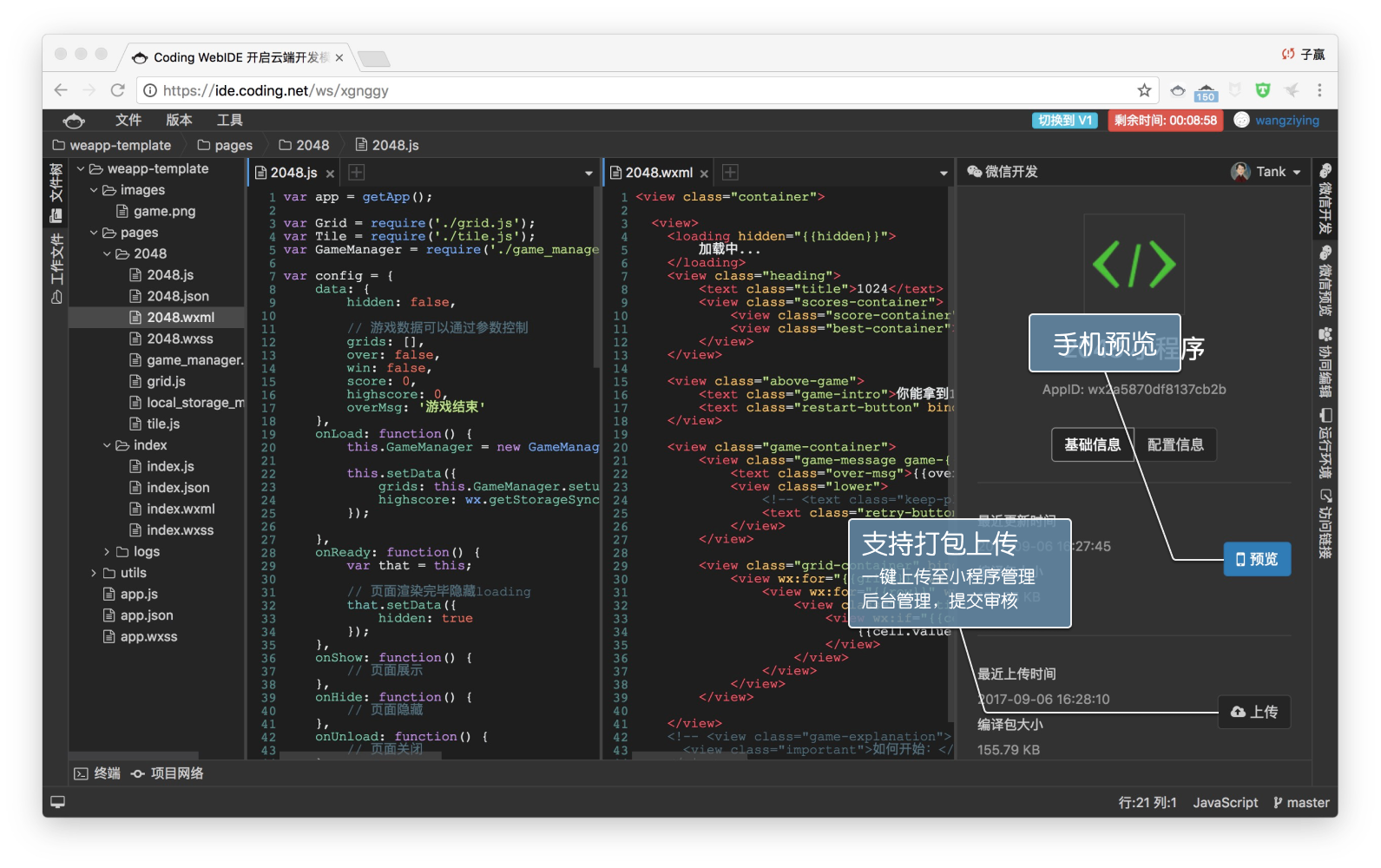Image resolution: width=1381 pixels, height=868 pixels.
Task: Open the Tank account dropdown
Action: tap(1279, 172)
